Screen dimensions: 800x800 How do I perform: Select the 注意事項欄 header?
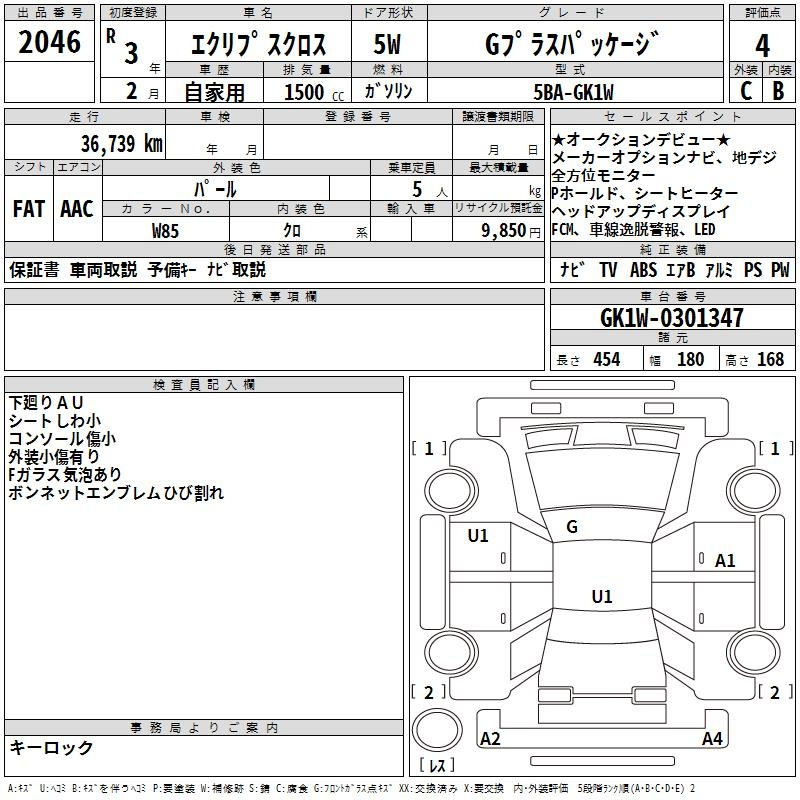tap(274, 296)
